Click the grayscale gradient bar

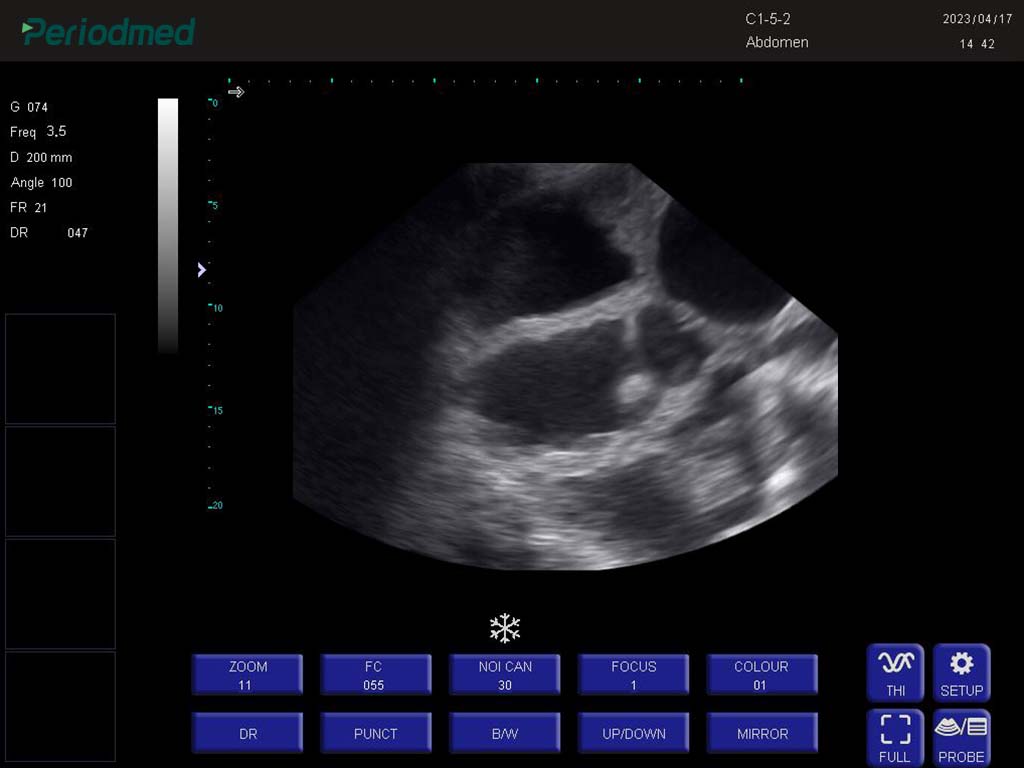[x=168, y=225]
